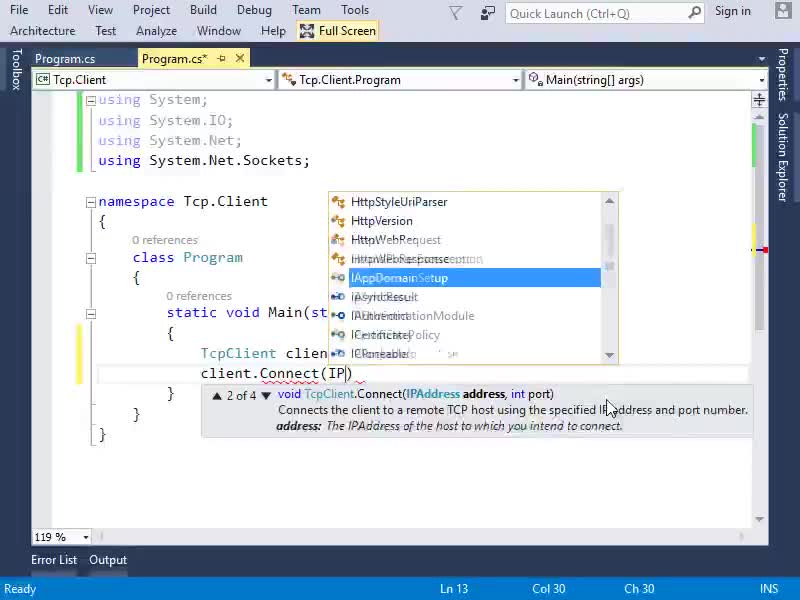
Task: Open the Window menu
Action: tap(218, 31)
